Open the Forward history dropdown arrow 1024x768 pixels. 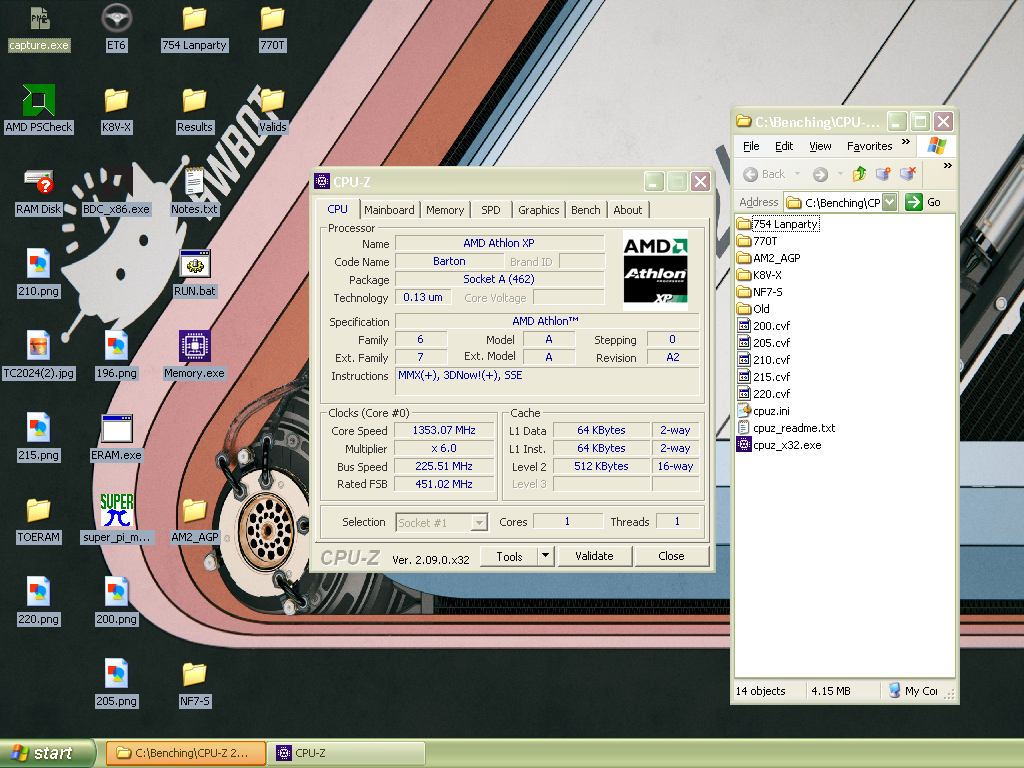pyautogui.click(x=840, y=174)
